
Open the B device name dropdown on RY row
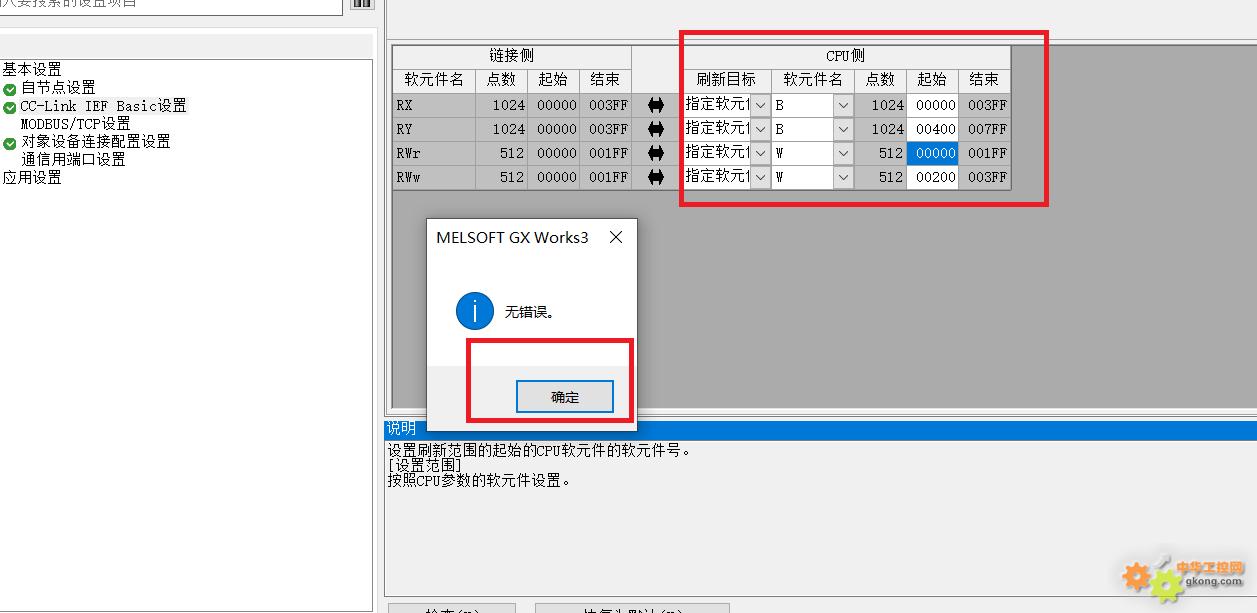(843, 128)
